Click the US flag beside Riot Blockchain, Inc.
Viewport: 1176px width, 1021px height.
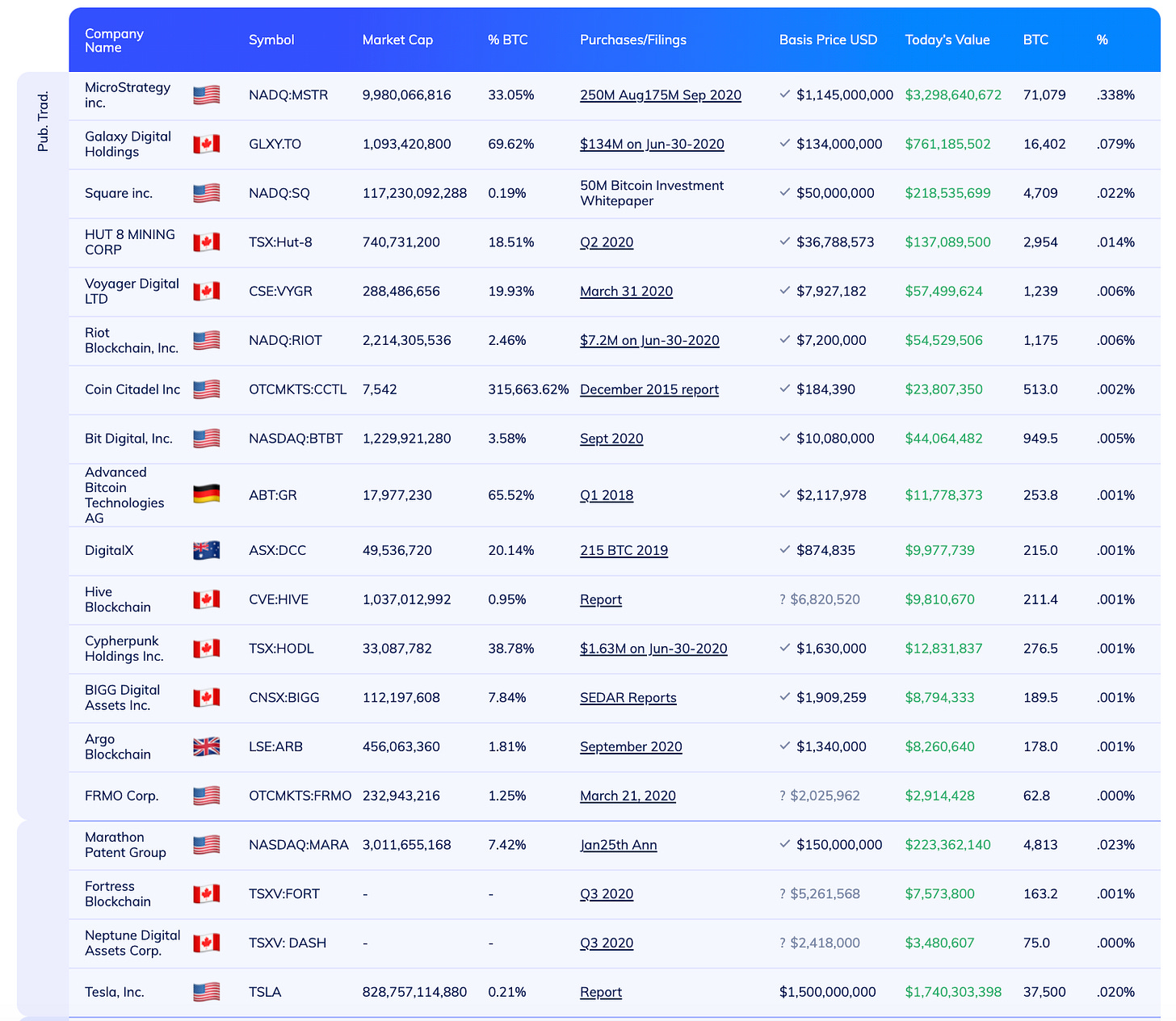[x=206, y=341]
